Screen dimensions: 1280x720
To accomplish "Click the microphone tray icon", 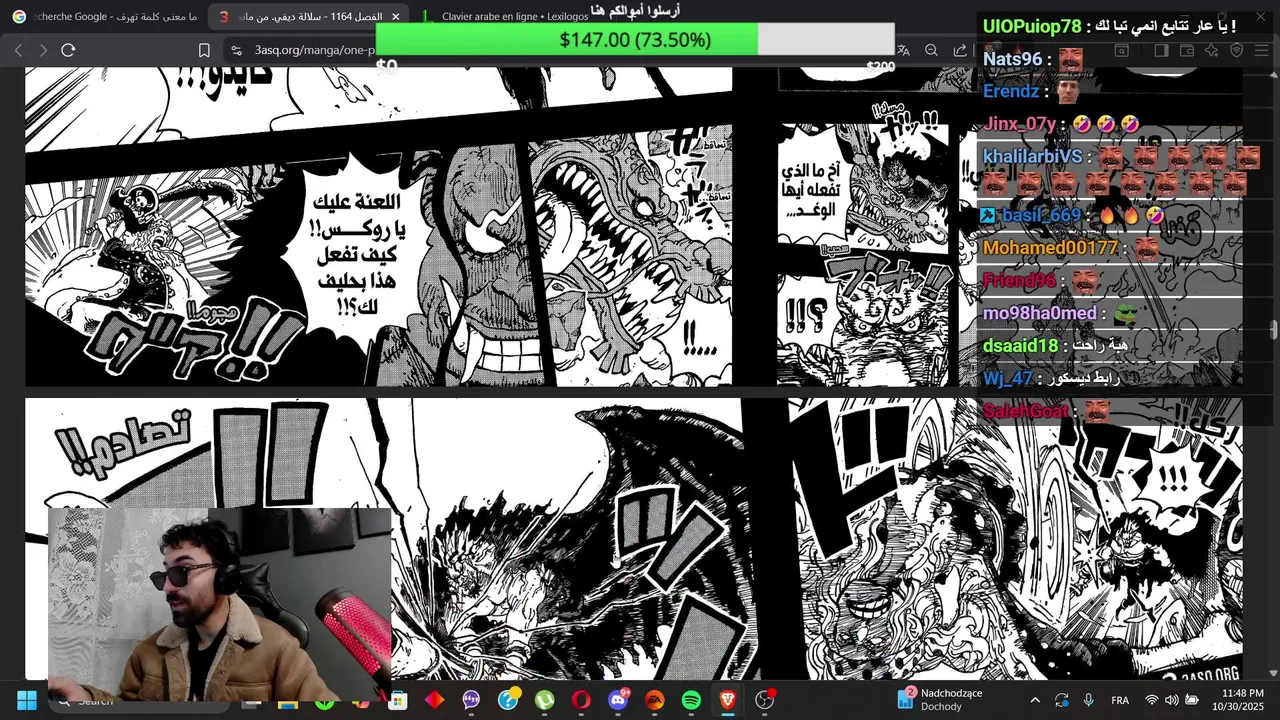I will (1089, 700).
